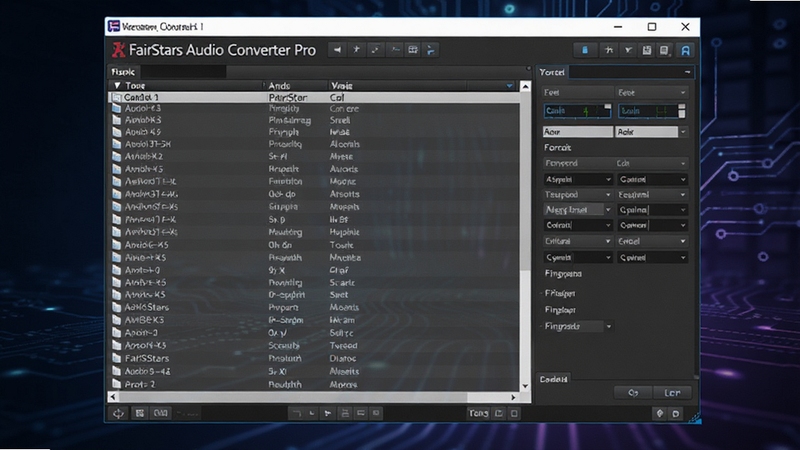Click the stacked-lines icon in the bottom center toolbar
Viewport: 800px width, 450px height.
[345, 413]
